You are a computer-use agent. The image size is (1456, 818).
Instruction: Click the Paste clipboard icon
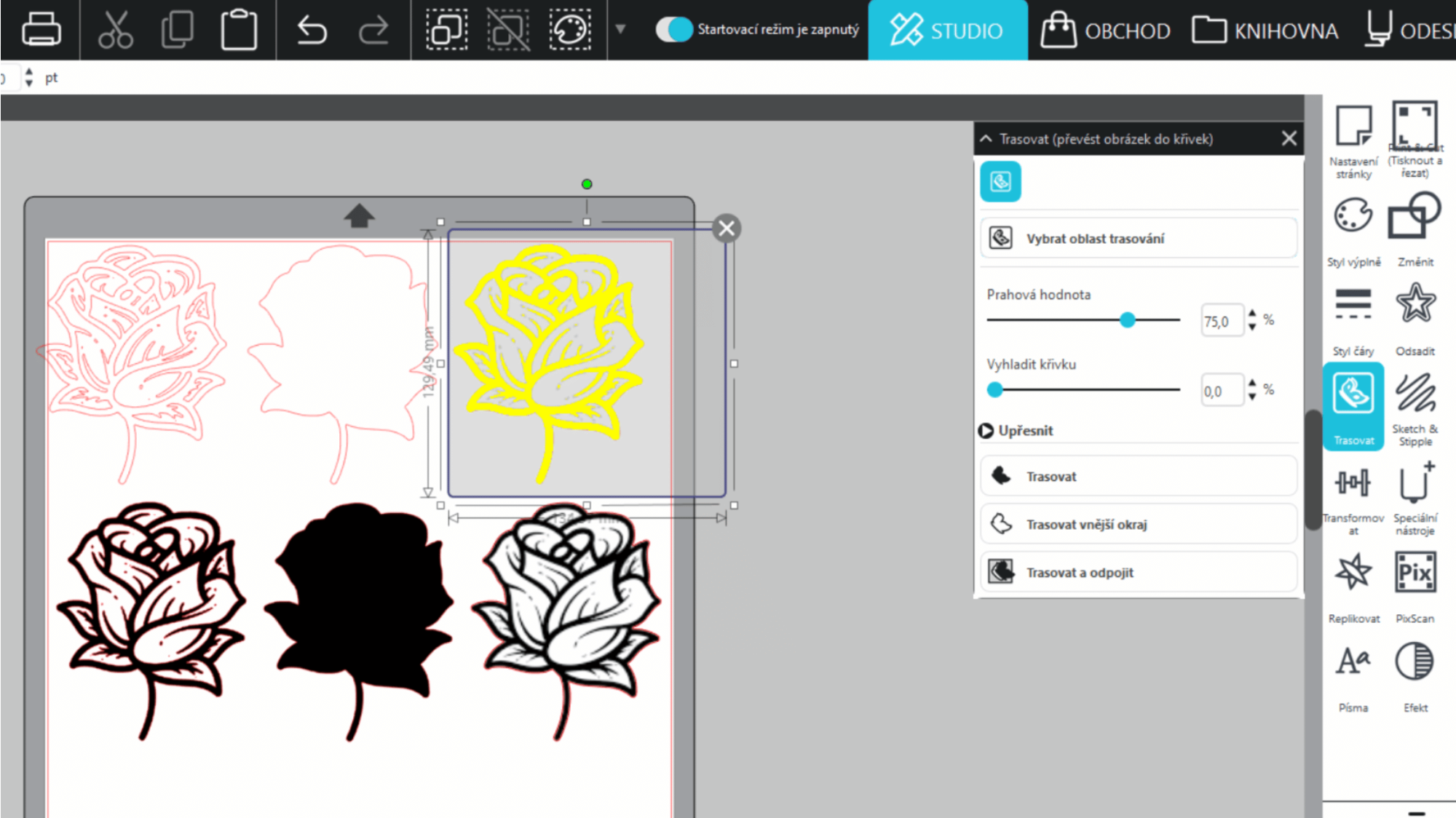[239, 30]
